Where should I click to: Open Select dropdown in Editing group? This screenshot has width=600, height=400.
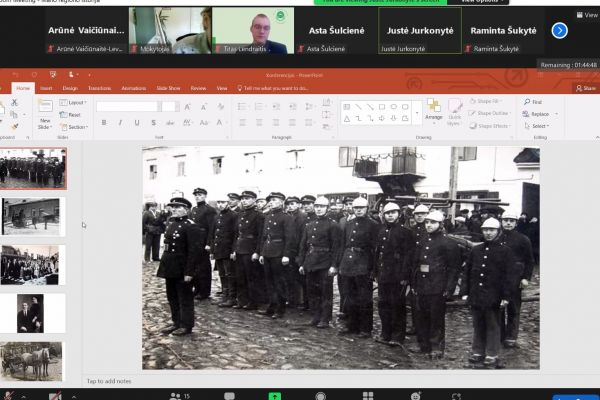click(x=537, y=126)
